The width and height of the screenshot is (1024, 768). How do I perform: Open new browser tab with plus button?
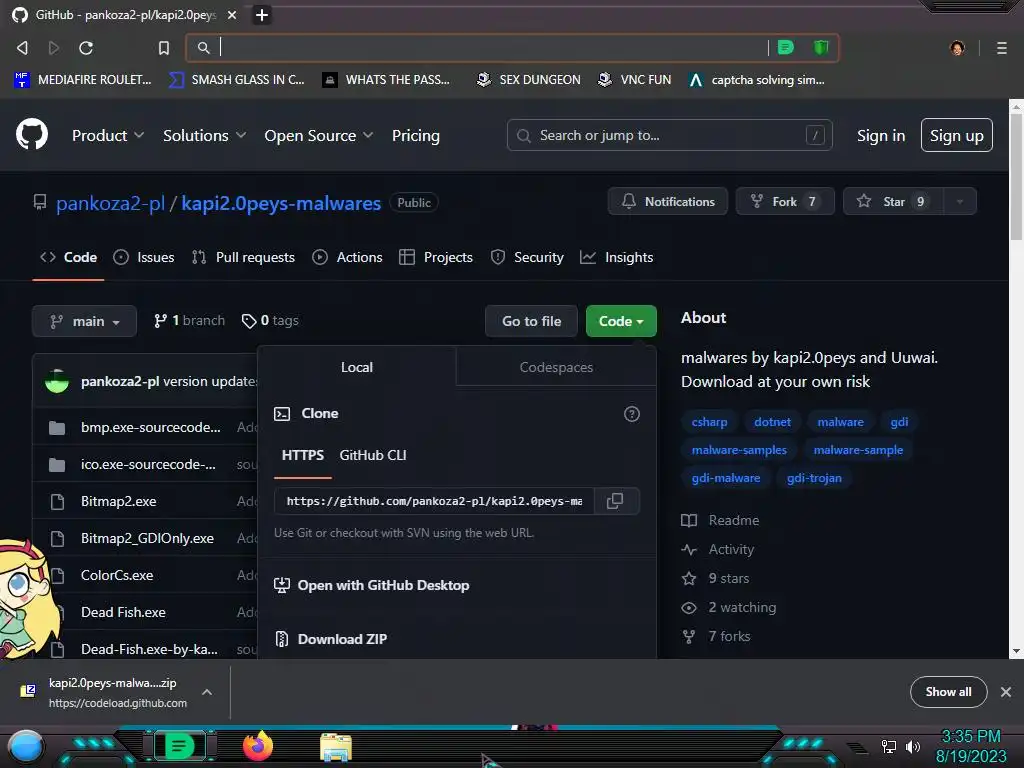(261, 15)
